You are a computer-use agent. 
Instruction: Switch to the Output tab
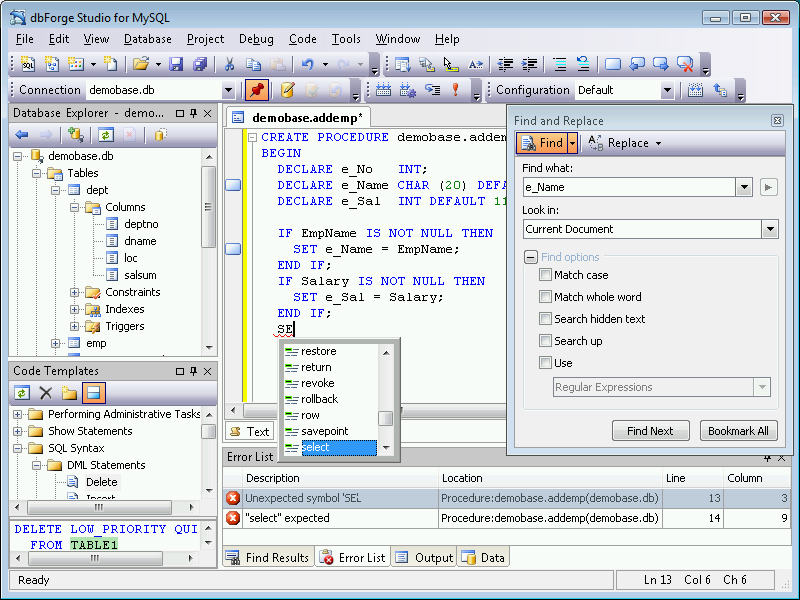click(424, 557)
